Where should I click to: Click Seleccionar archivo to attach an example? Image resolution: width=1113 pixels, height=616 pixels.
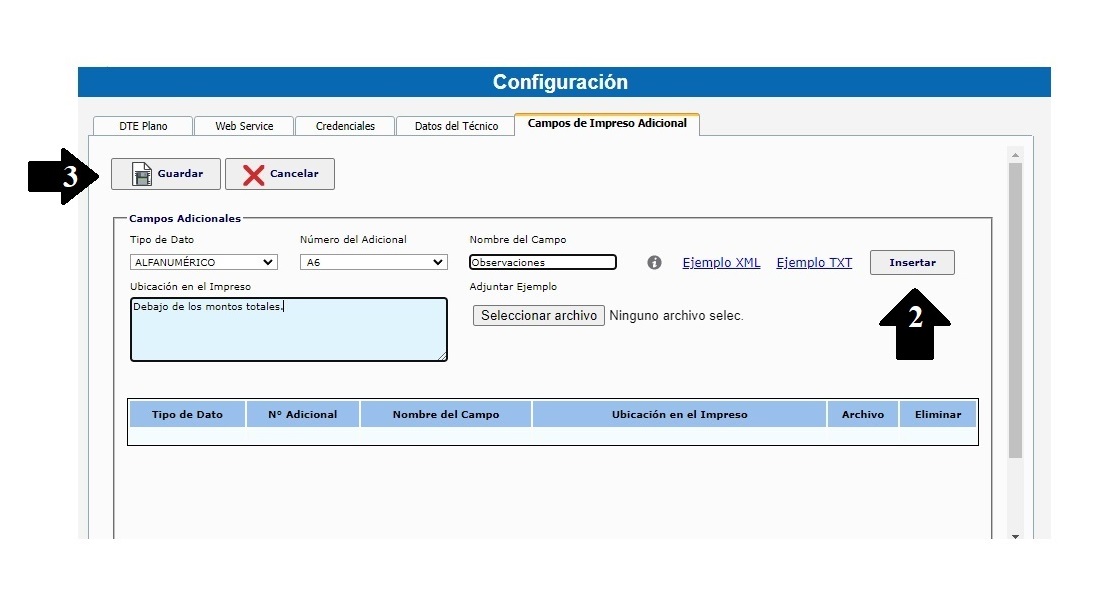(x=538, y=315)
